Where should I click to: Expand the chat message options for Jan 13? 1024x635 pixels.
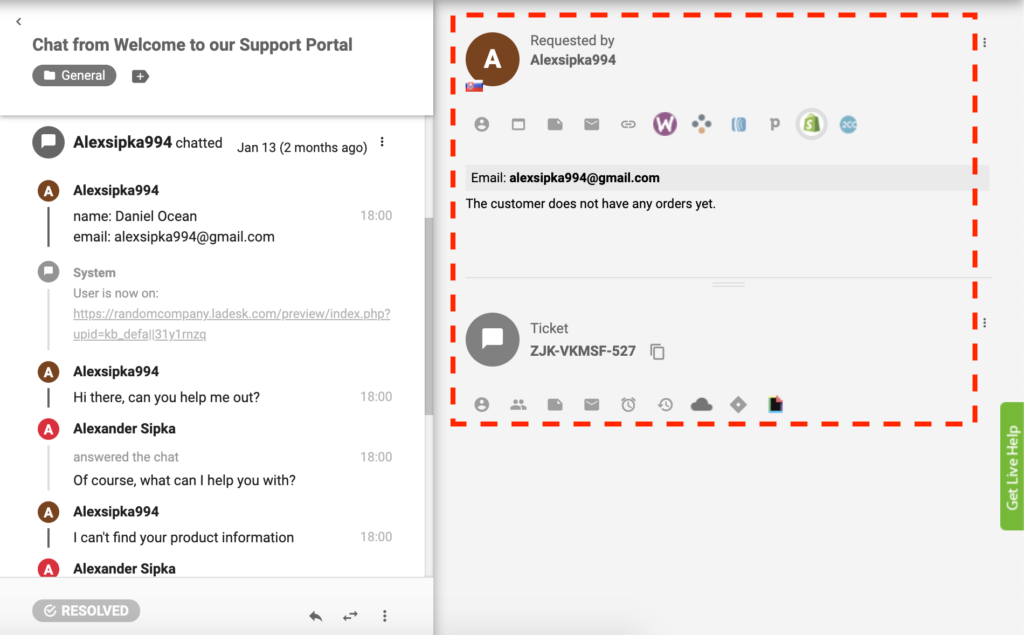pyautogui.click(x=382, y=142)
